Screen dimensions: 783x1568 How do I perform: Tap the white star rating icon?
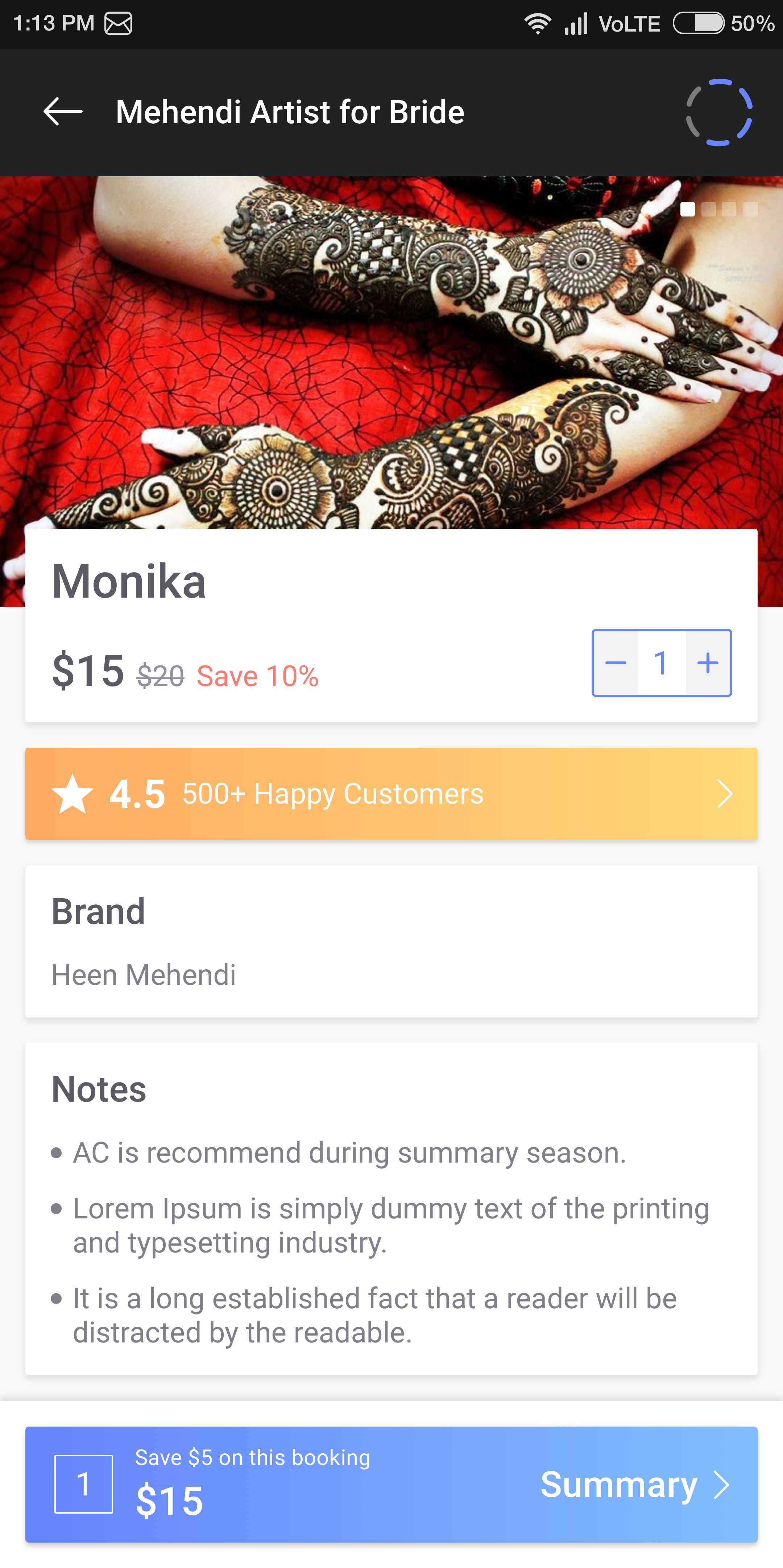(x=72, y=793)
